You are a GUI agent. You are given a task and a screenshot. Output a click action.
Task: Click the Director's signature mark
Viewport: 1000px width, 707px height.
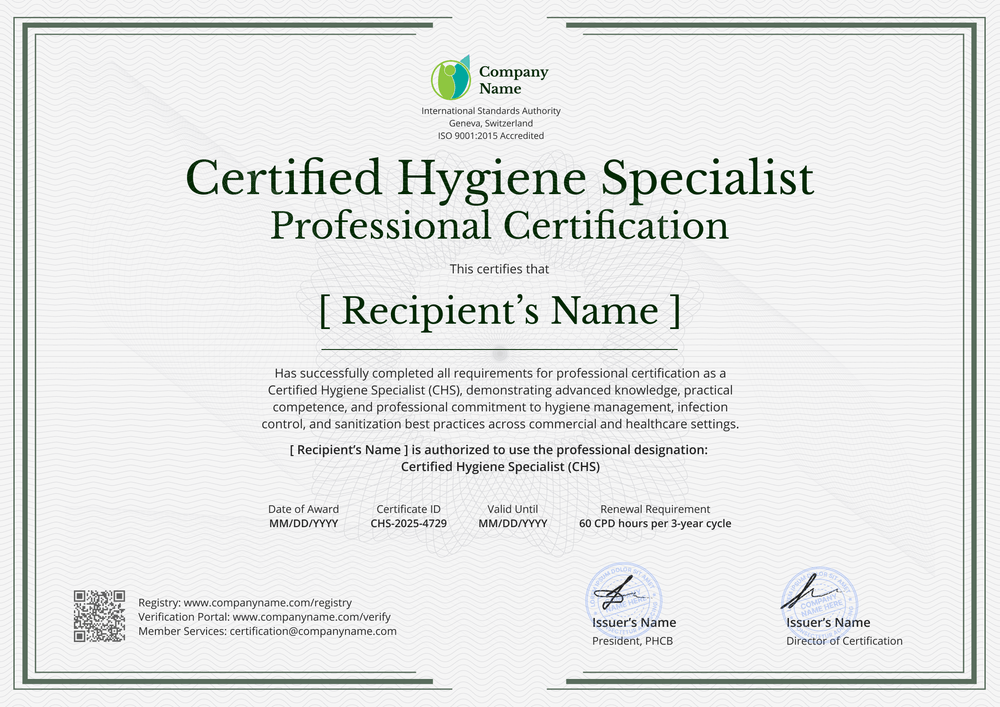[812, 592]
